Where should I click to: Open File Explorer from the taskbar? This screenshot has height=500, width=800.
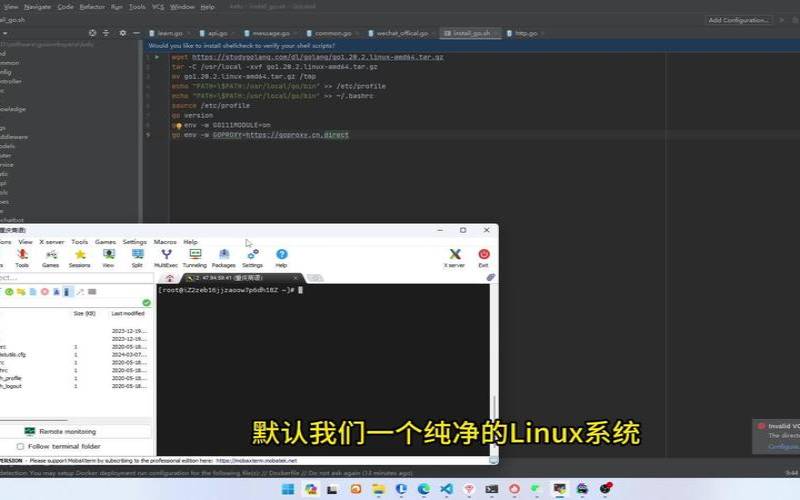(379, 489)
